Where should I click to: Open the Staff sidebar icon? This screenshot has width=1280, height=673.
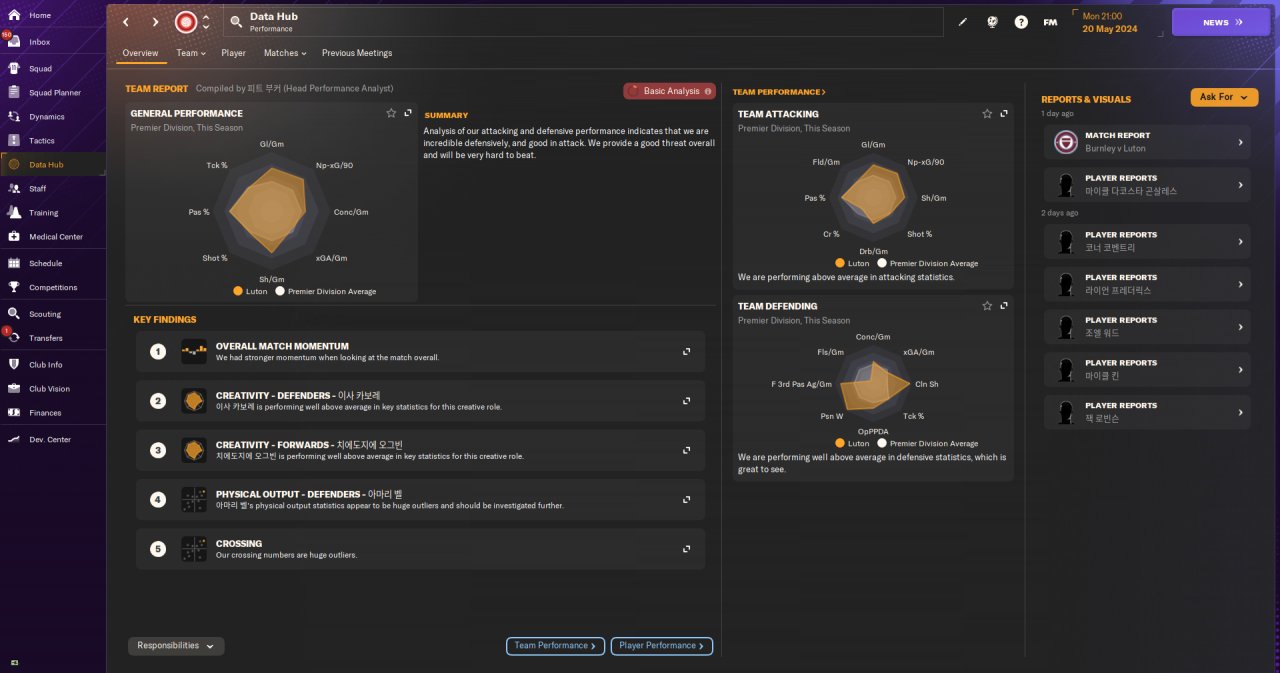[x=14, y=188]
